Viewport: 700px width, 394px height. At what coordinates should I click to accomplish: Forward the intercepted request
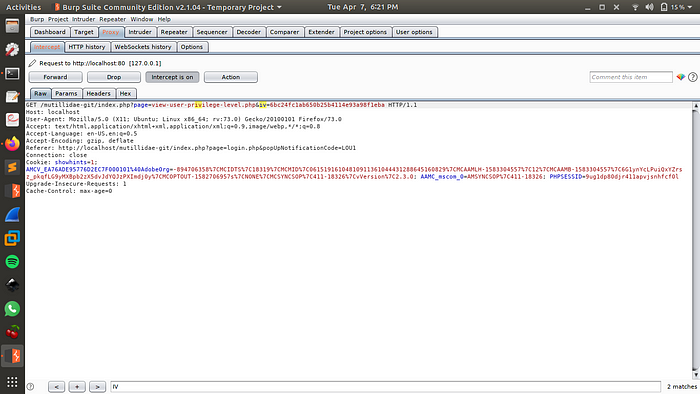pyautogui.click(x=55, y=77)
